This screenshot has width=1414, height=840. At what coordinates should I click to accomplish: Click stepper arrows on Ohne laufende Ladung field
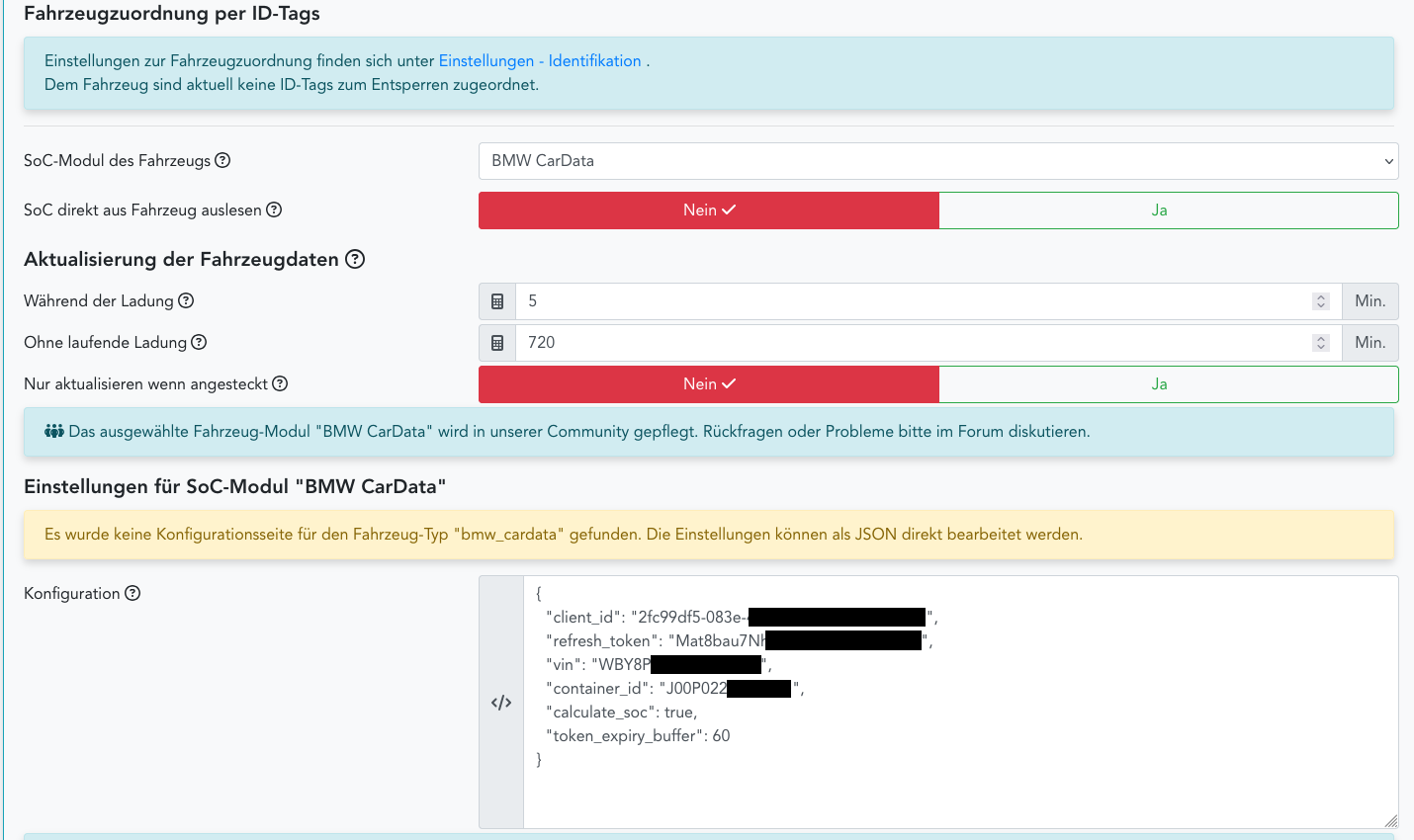[x=1320, y=343]
